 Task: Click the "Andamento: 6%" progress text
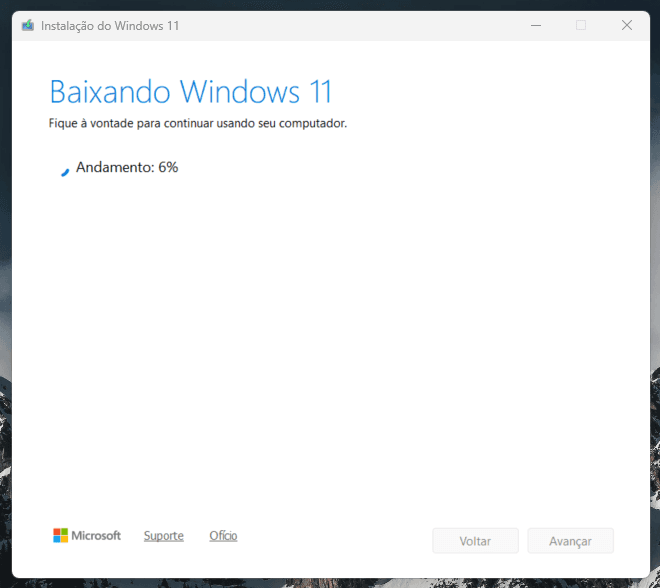[x=127, y=168]
